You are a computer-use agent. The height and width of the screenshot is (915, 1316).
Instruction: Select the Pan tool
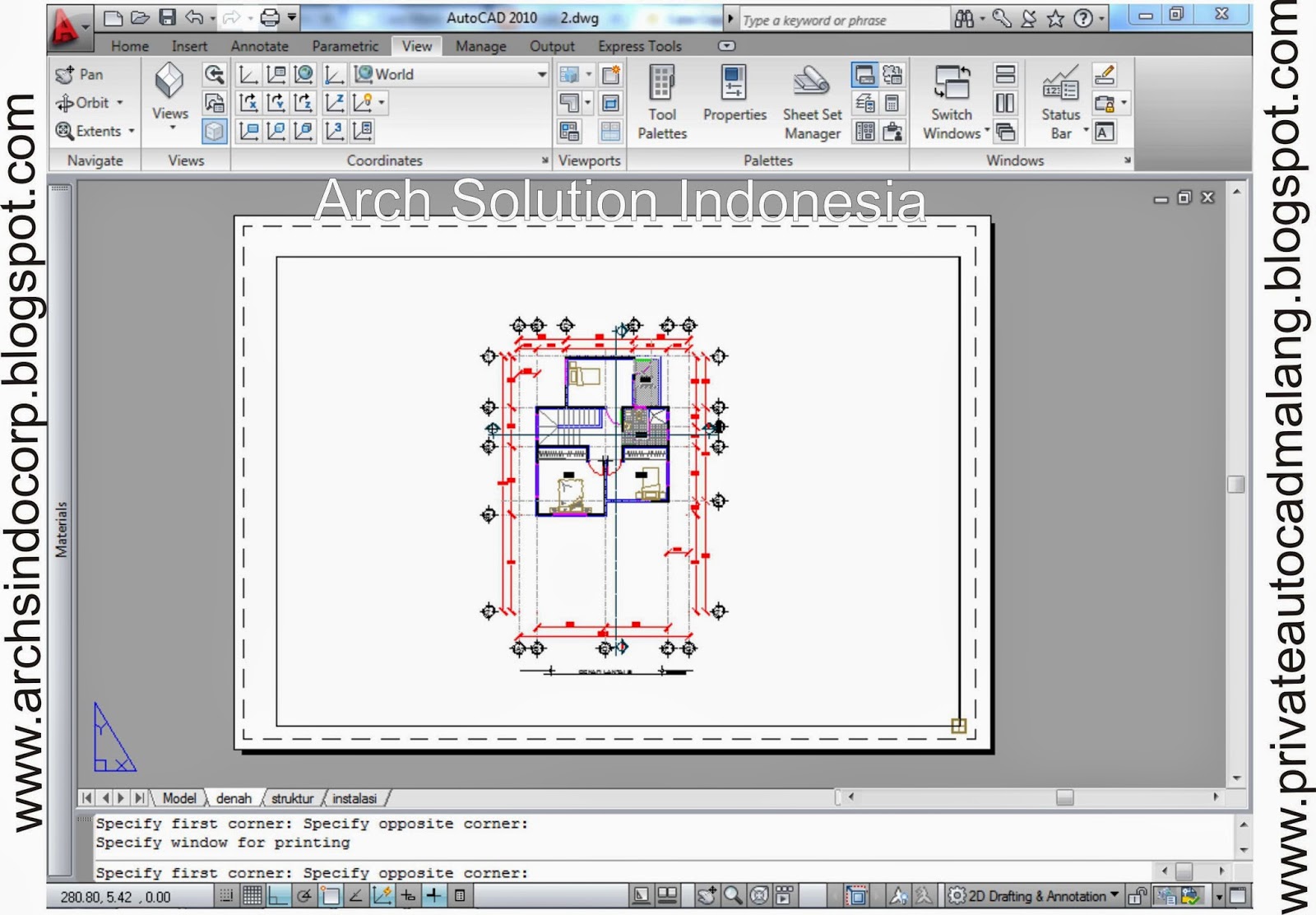(x=79, y=75)
